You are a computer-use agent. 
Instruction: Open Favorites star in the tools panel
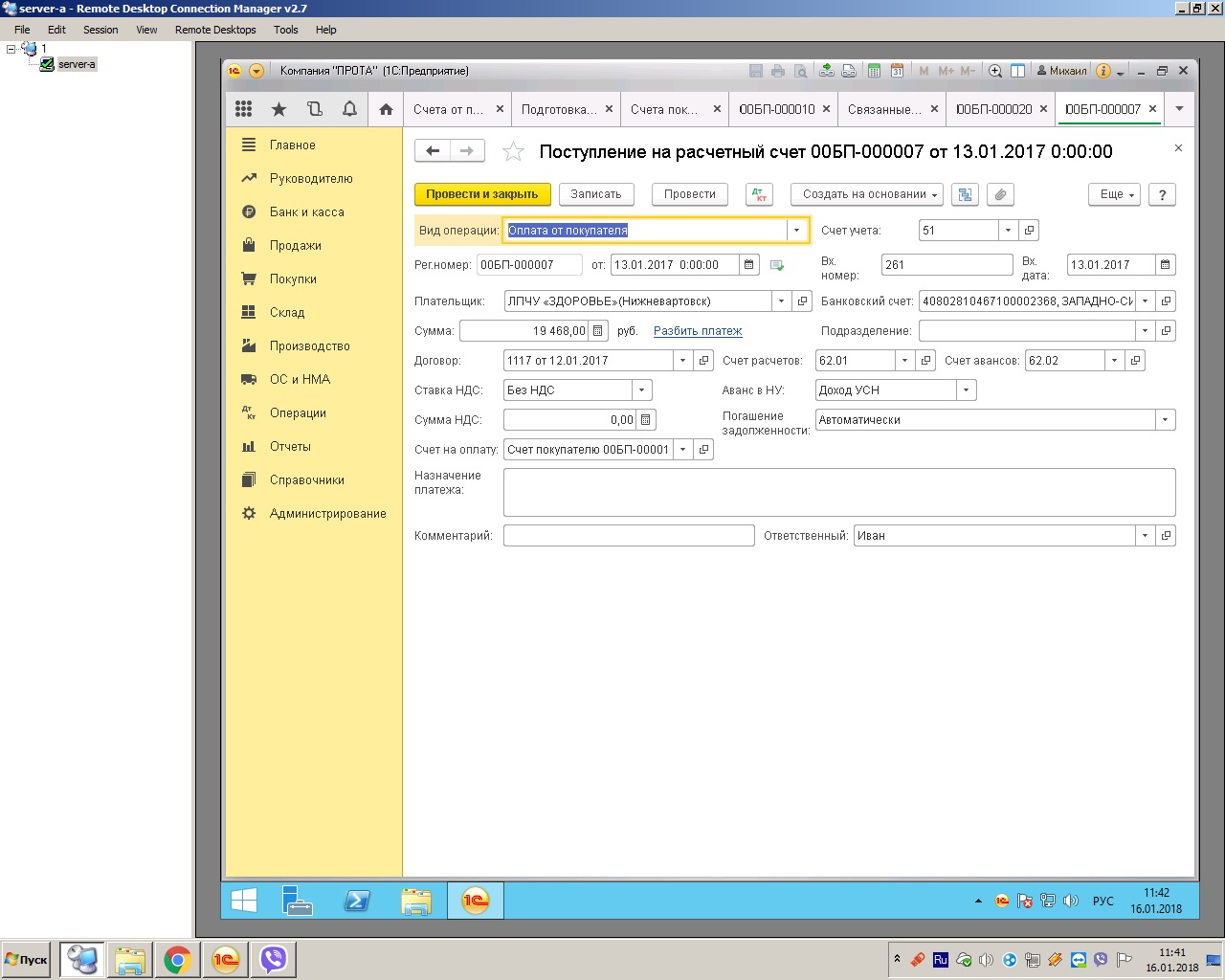click(x=278, y=109)
